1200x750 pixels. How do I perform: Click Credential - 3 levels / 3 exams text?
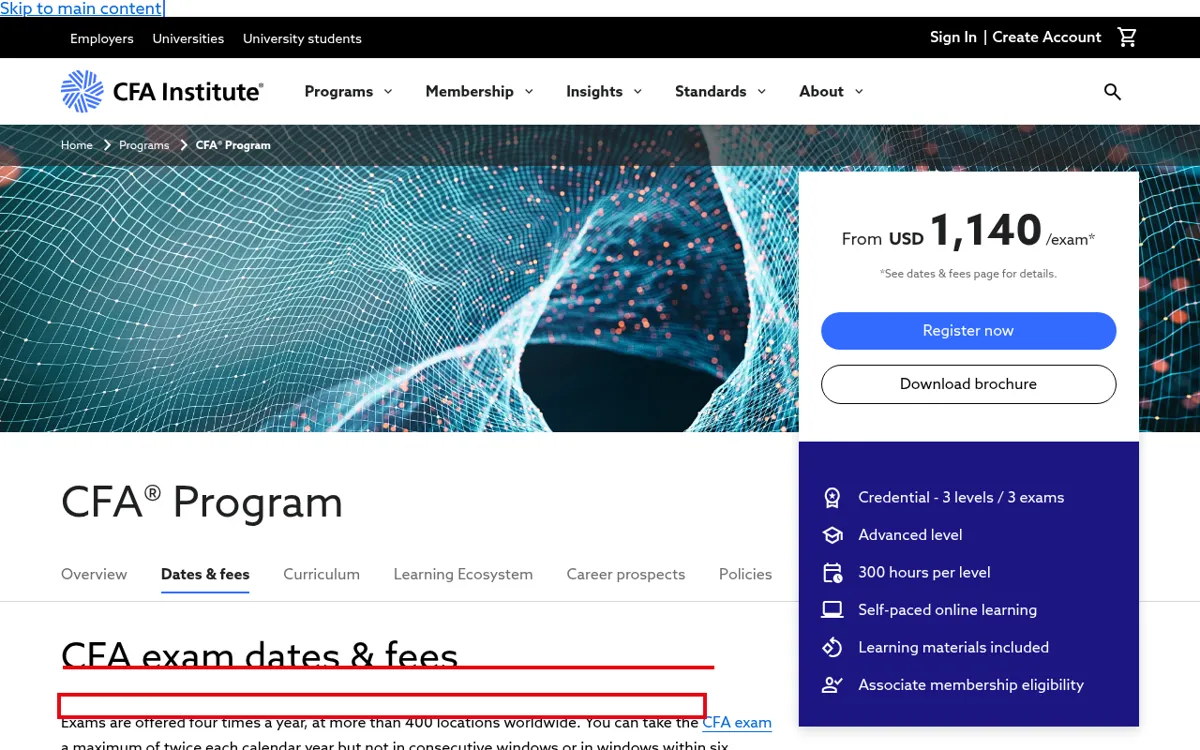(961, 497)
